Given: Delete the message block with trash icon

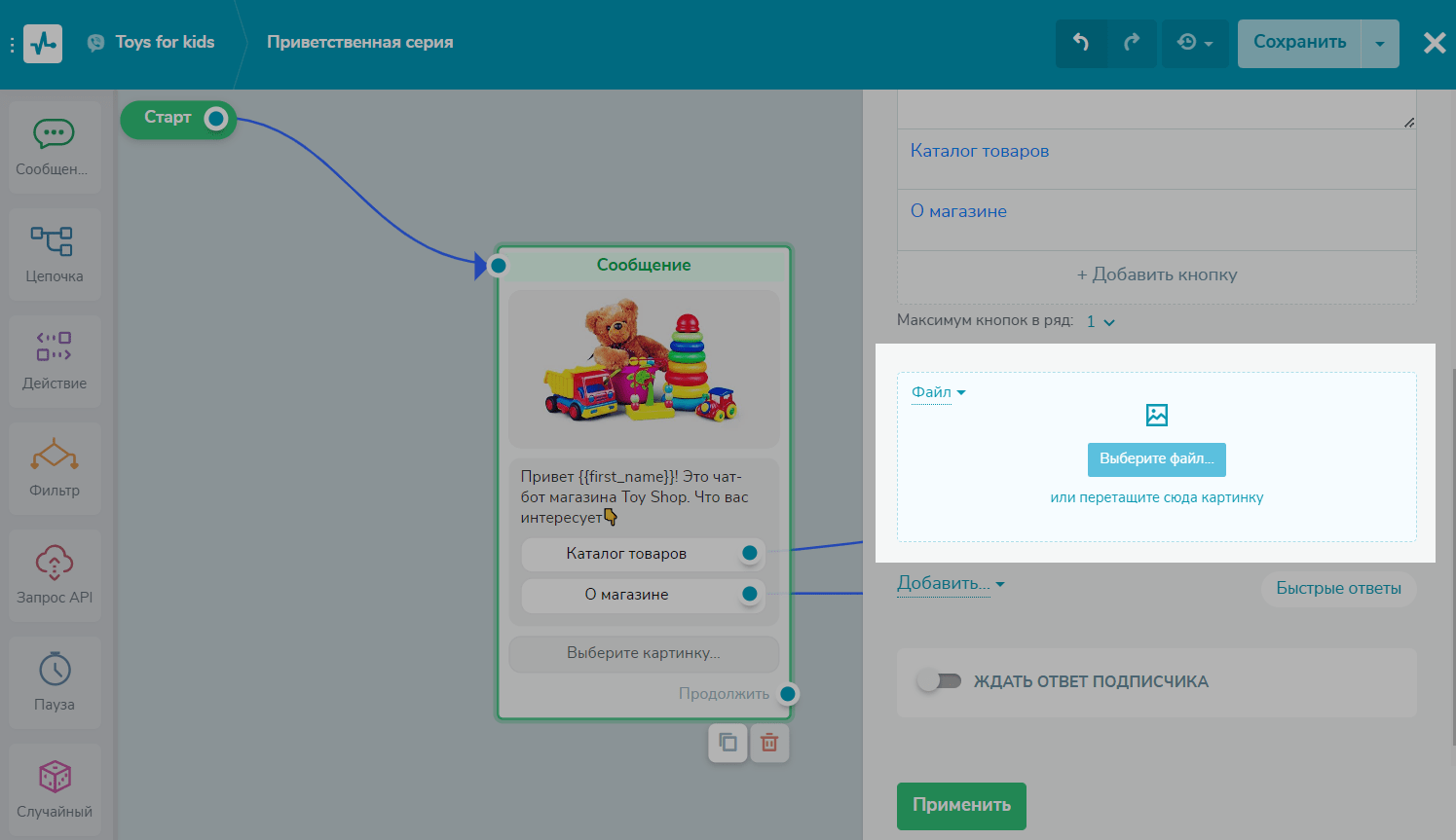Looking at the screenshot, I should coord(769,744).
